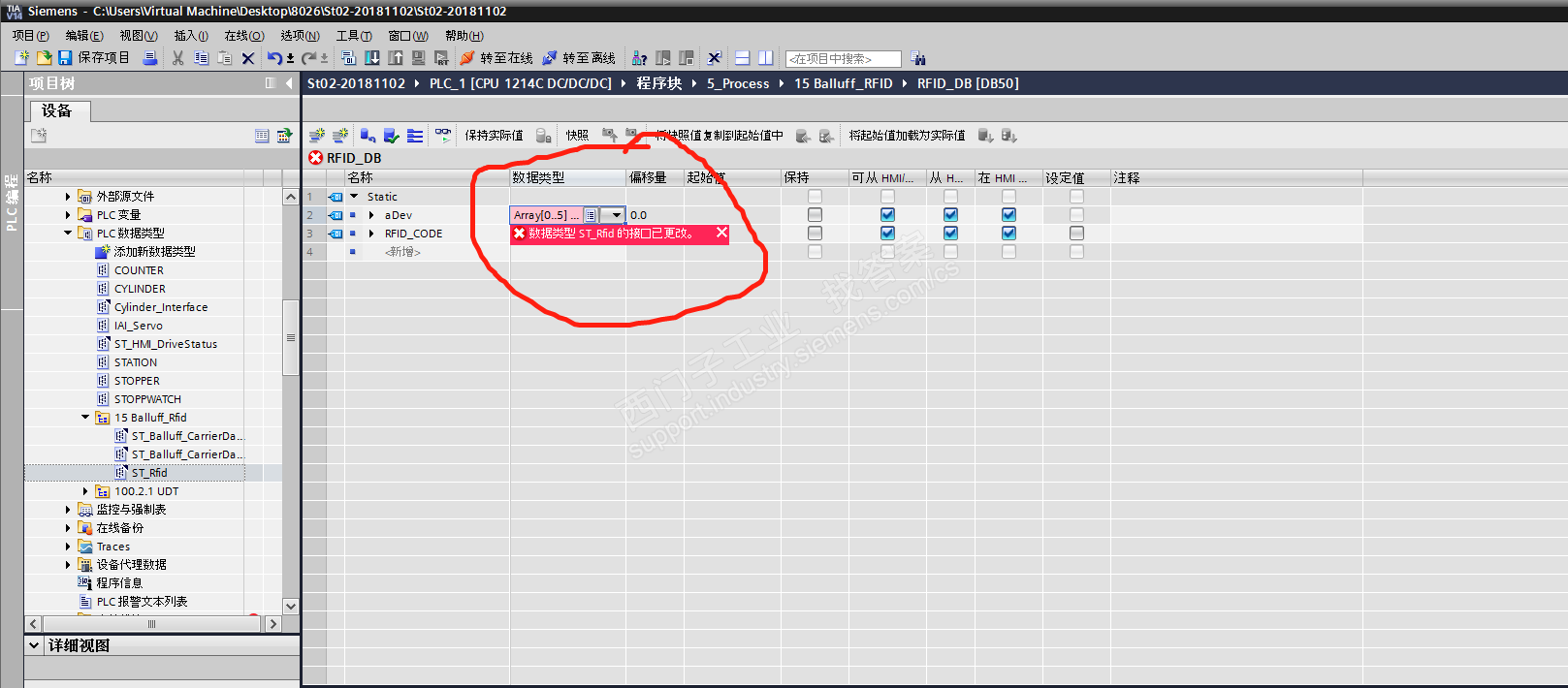Undo the last action
This screenshot has height=688, width=1568.
[x=275, y=58]
